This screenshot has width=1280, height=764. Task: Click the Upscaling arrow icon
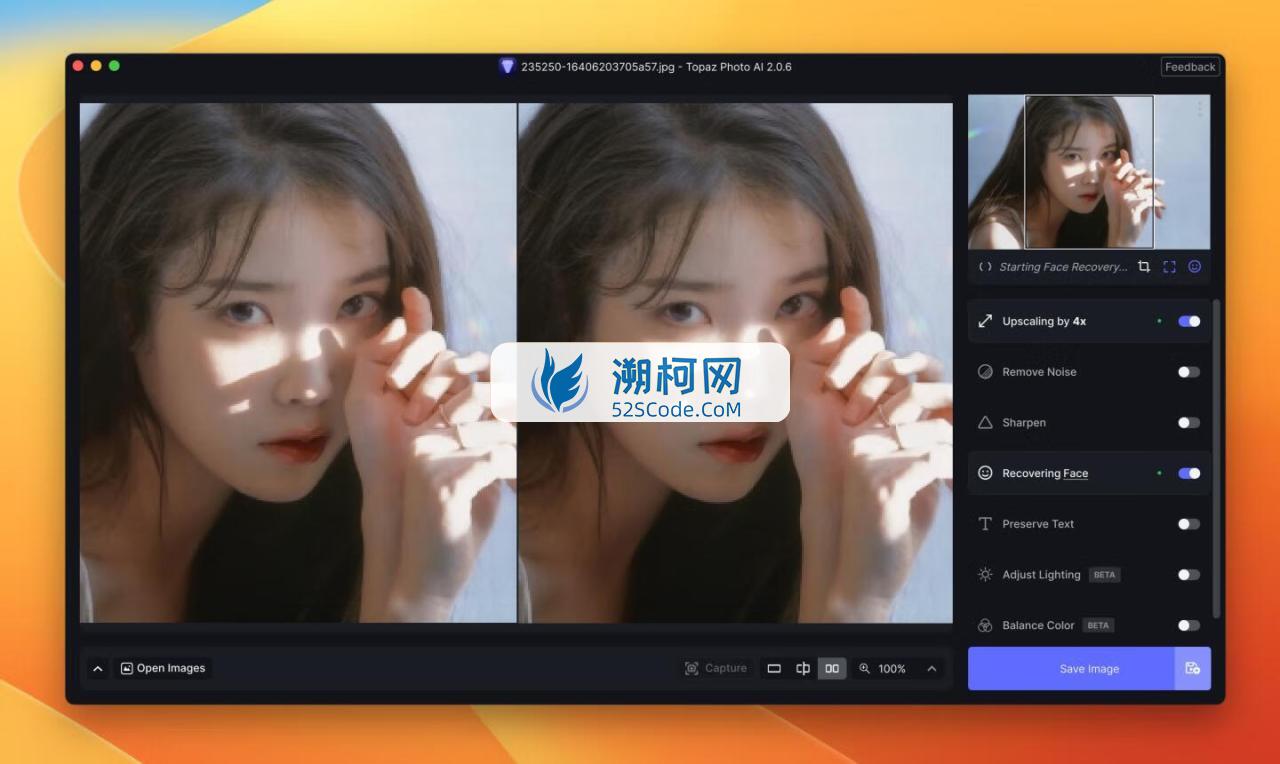[985, 321]
